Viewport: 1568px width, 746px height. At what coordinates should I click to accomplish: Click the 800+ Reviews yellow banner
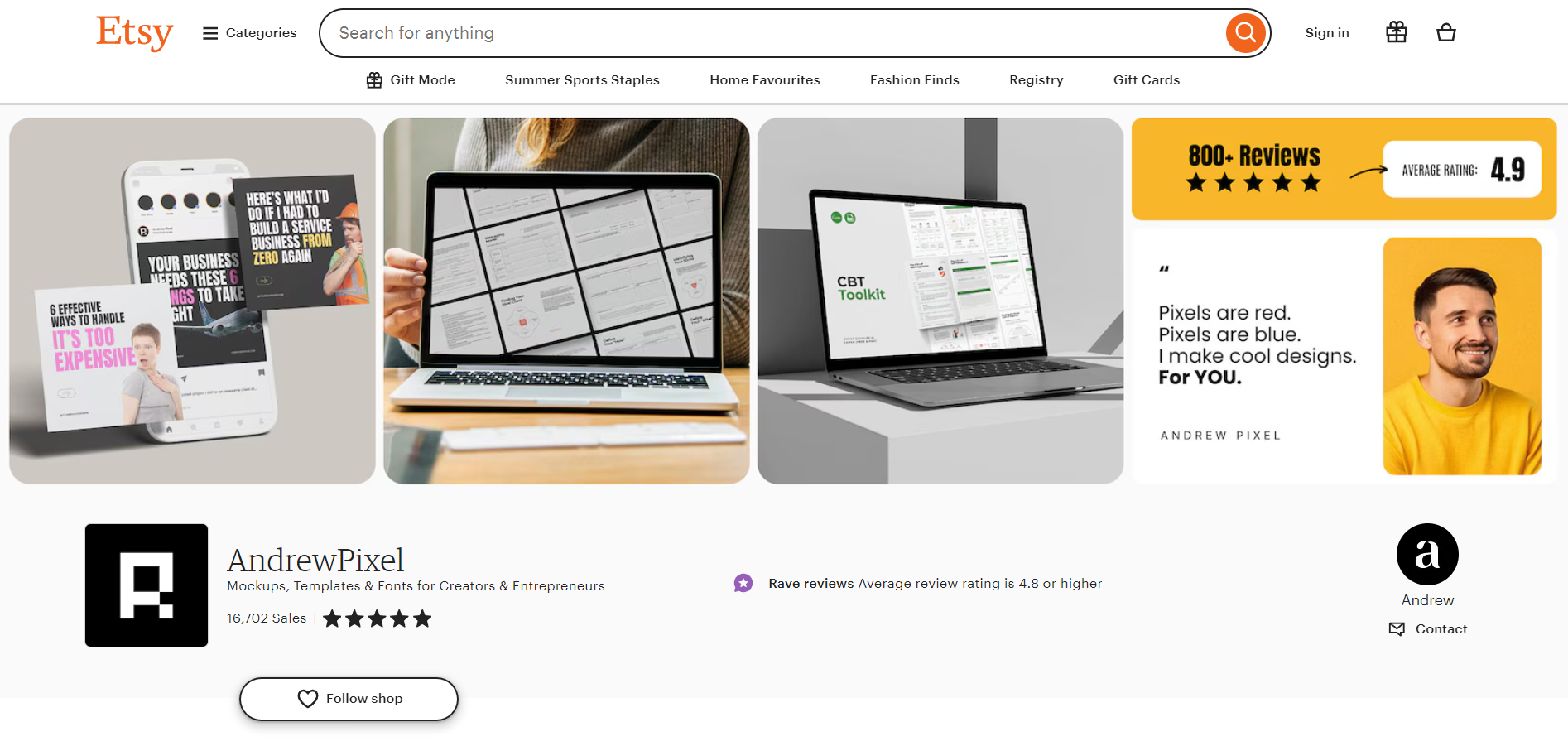[1344, 169]
